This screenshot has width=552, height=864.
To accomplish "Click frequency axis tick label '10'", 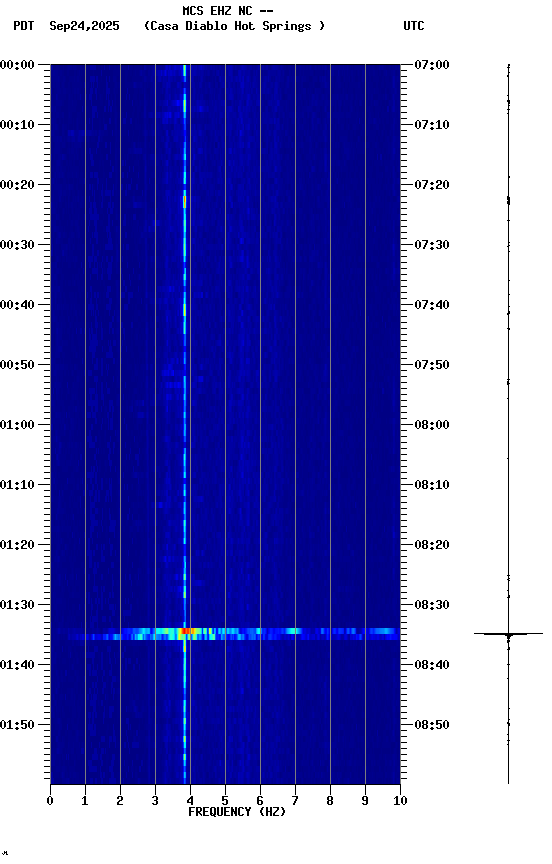I will pyautogui.click(x=400, y=801).
